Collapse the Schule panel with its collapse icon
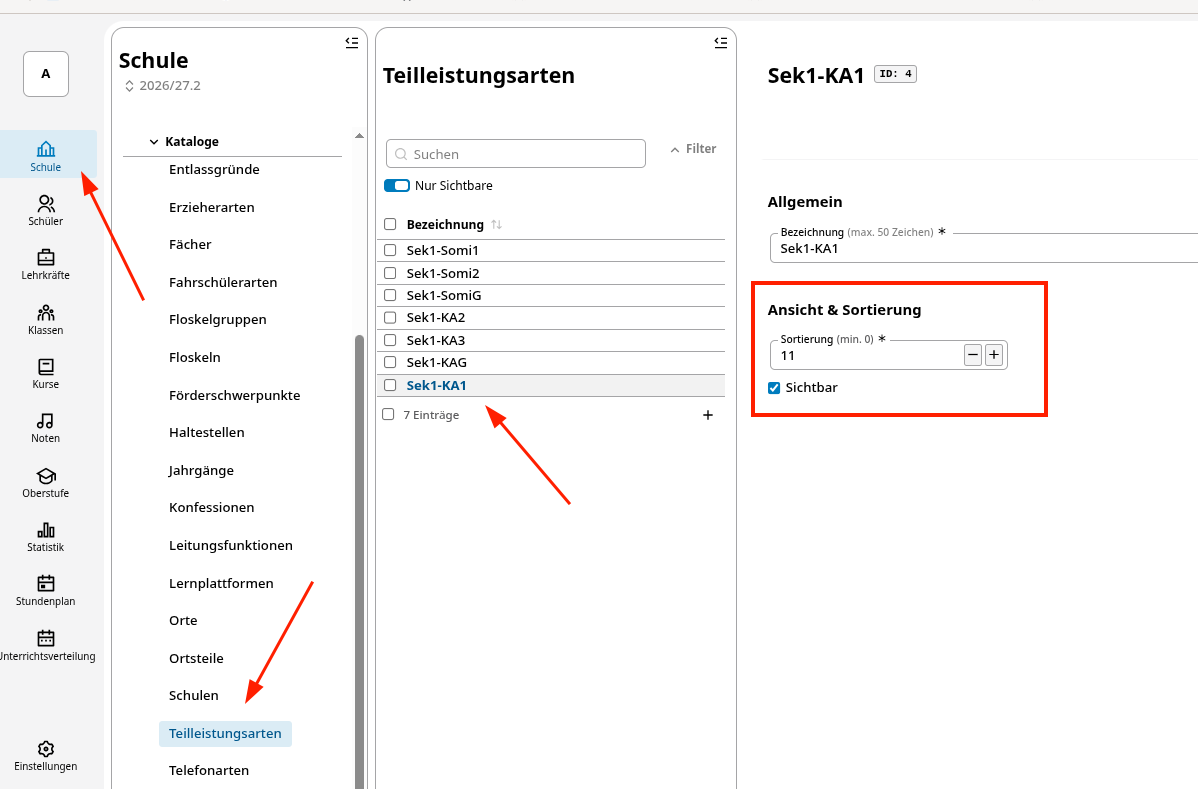Viewport: 1198px width, 789px height. click(x=351, y=43)
